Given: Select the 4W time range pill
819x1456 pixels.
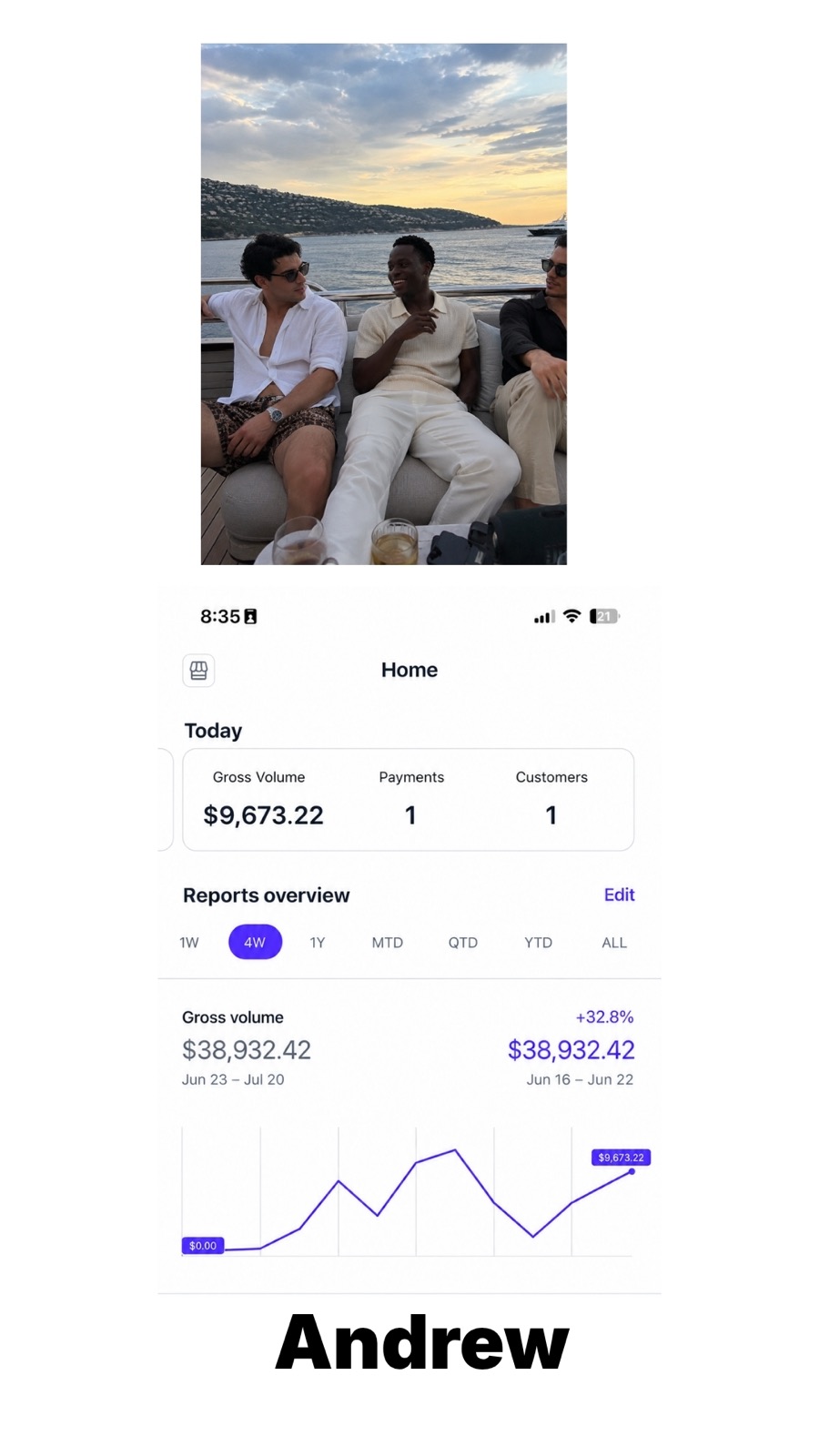Looking at the screenshot, I should [x=255, y=942].
